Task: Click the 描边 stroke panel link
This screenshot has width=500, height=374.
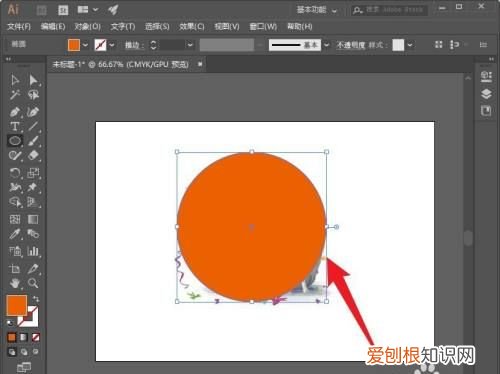Action: click(x=134, y=45)
